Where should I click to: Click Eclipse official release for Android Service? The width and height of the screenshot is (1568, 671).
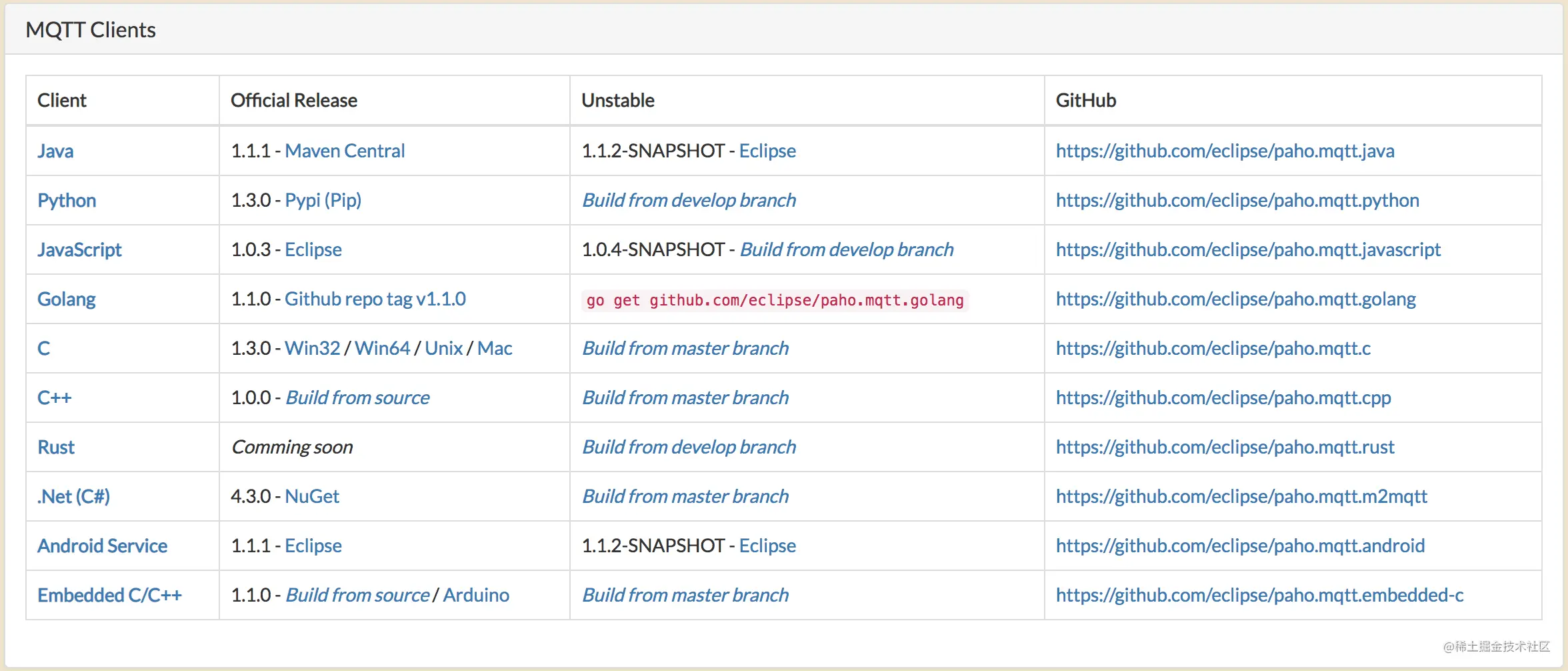click(x=313, y=546)
